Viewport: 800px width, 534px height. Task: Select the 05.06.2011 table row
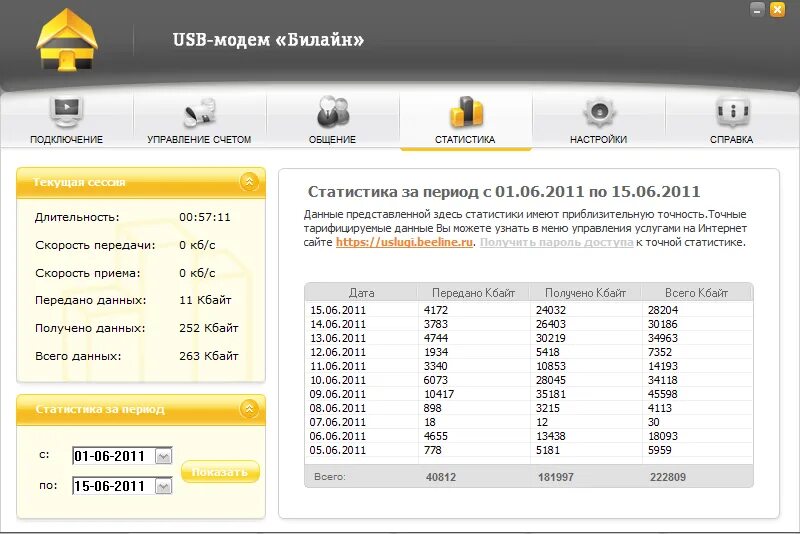tap(529, 450)
